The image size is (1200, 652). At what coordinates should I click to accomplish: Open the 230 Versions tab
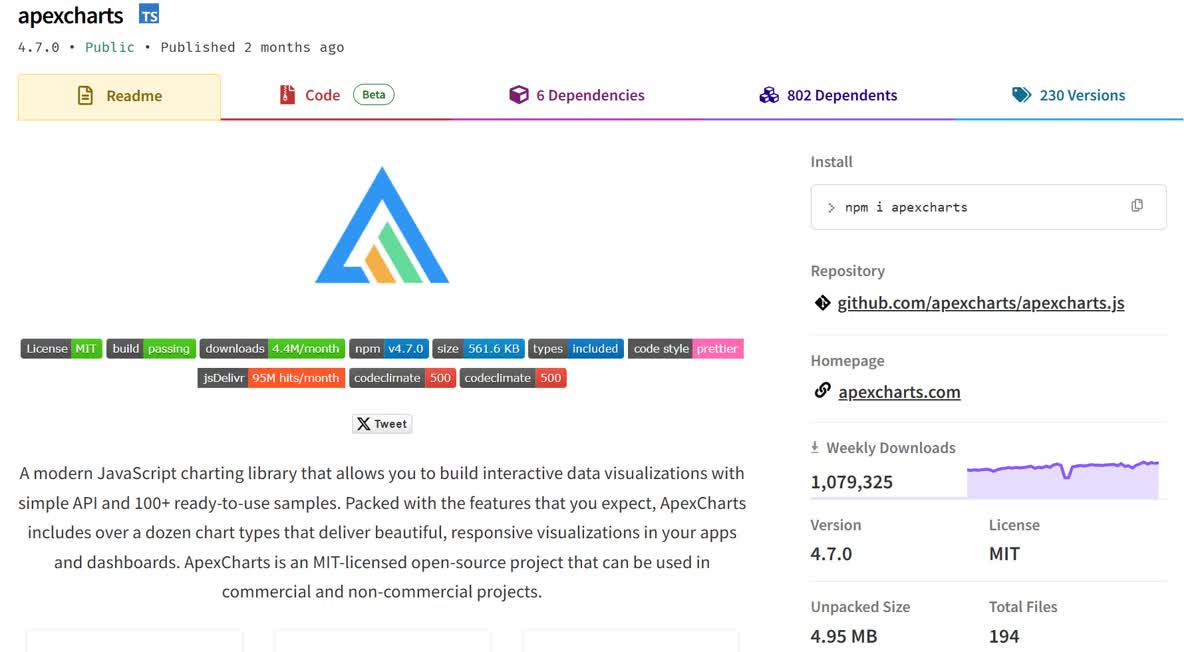pyautogui.click(x=1068, y=95)
